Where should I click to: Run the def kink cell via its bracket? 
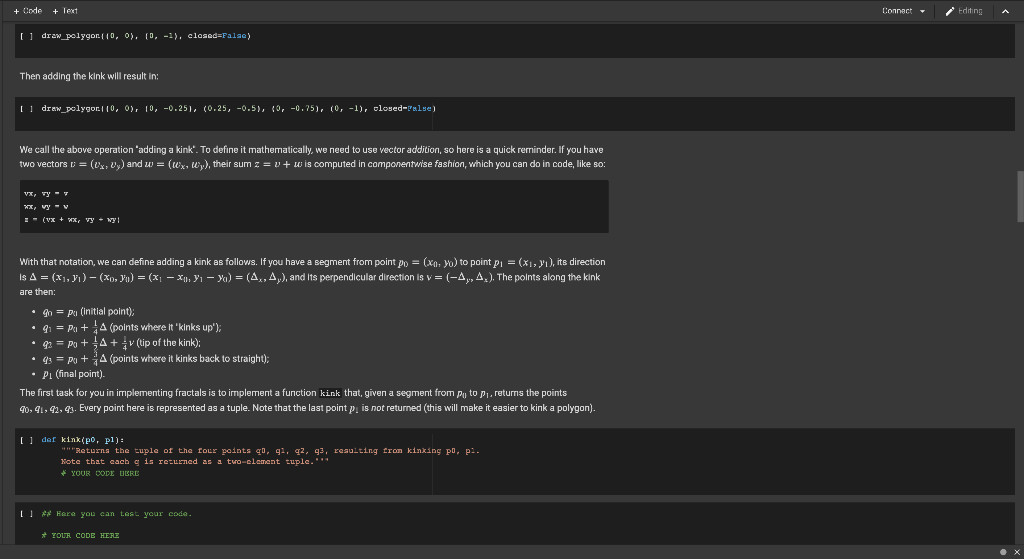(28, 439)
